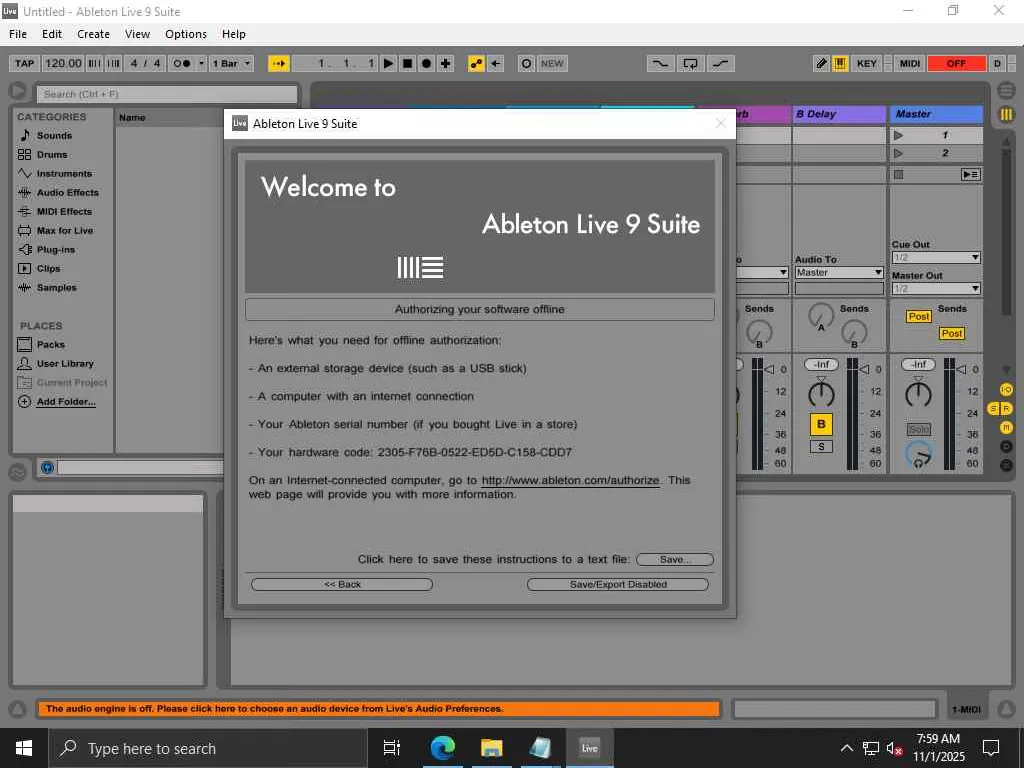Select the Drums category
This screenshot has height=768, width=1024.
point(52,155)
